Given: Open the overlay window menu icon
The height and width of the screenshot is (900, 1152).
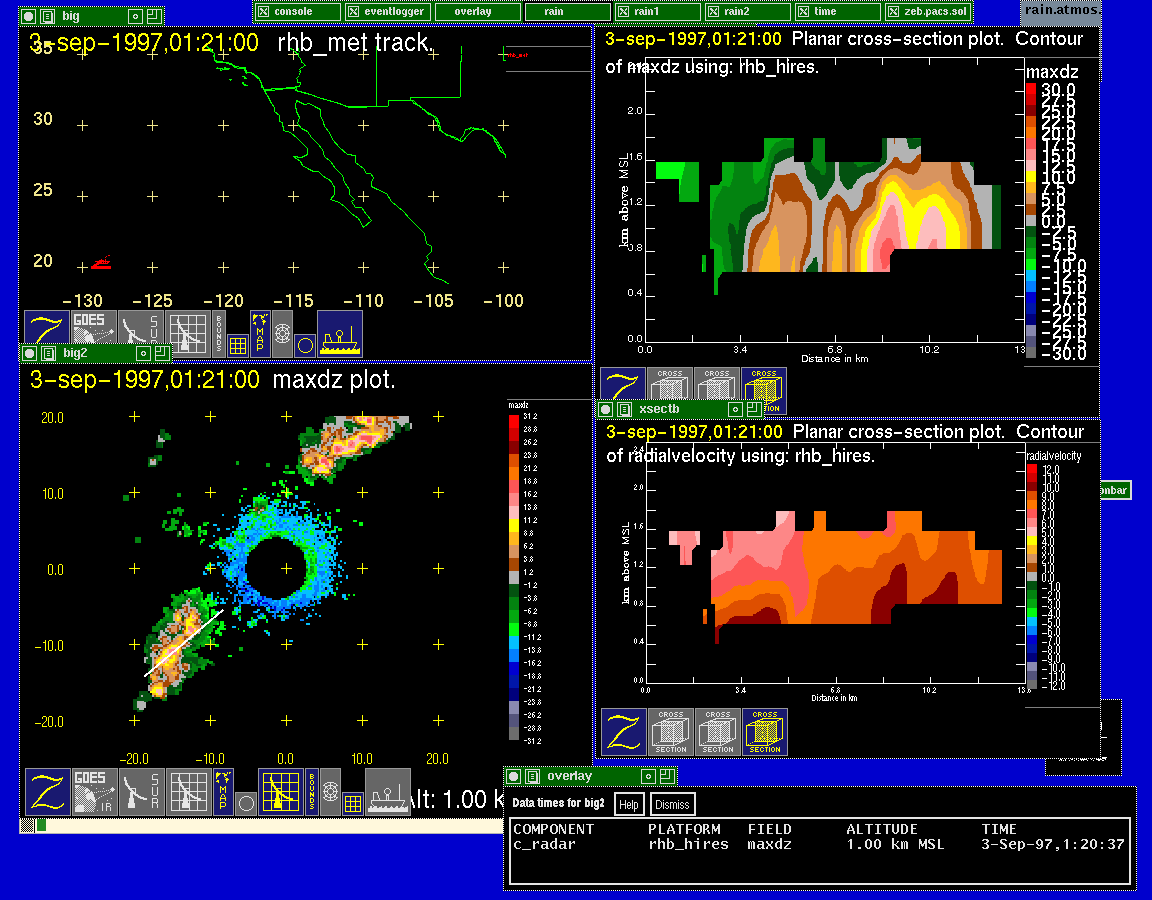Looking at the screenshot, I should click(x=531, y=776).
